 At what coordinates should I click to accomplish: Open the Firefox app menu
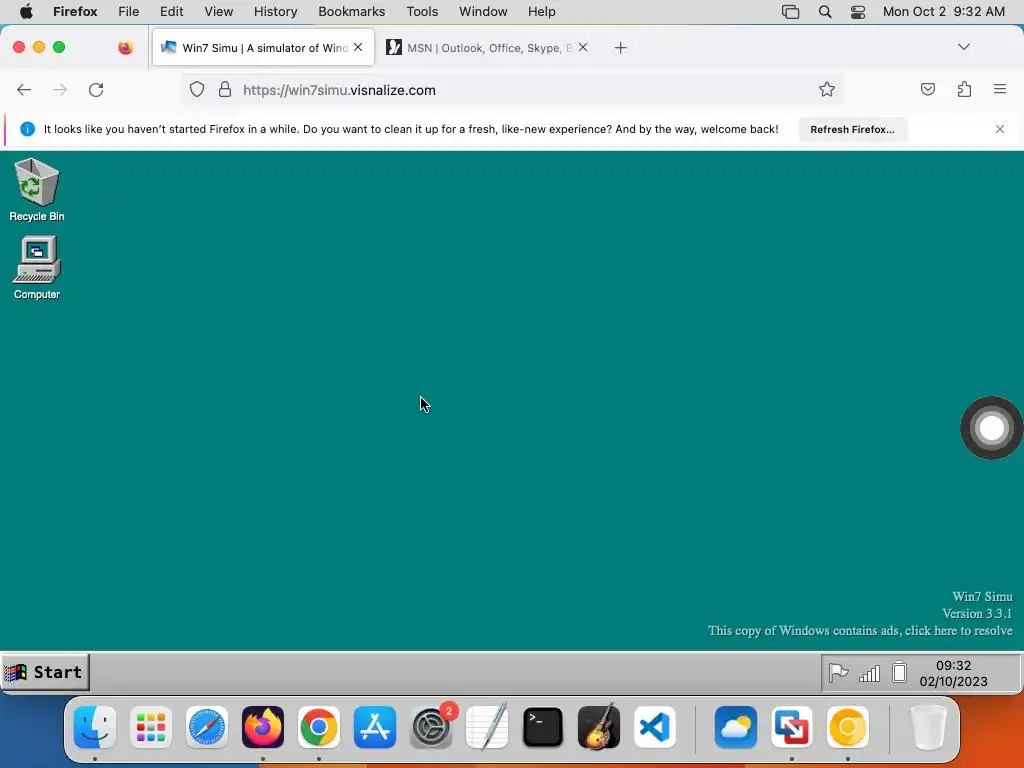75,12
